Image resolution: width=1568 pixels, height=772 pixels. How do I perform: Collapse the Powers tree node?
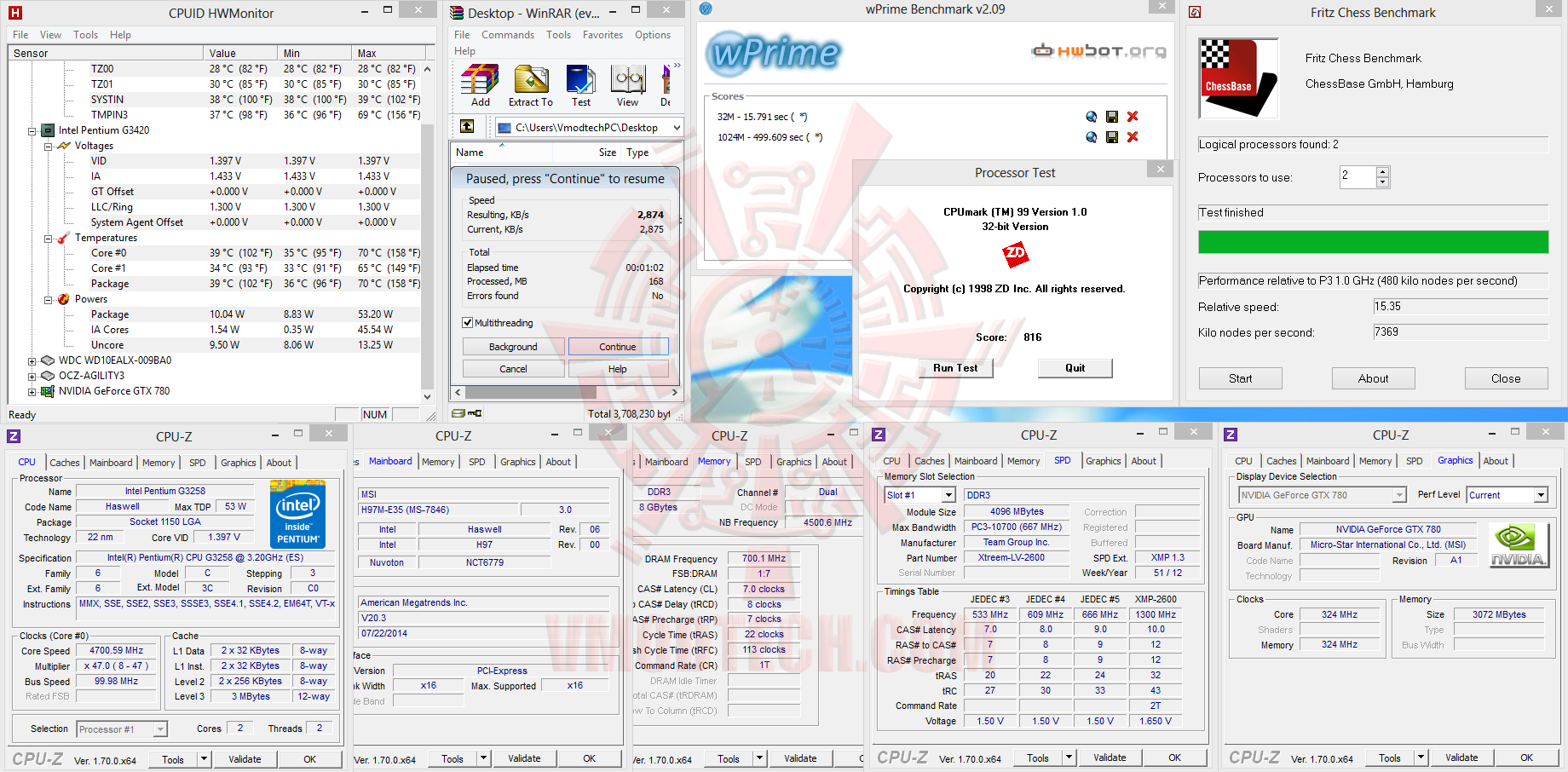point(49,300)
